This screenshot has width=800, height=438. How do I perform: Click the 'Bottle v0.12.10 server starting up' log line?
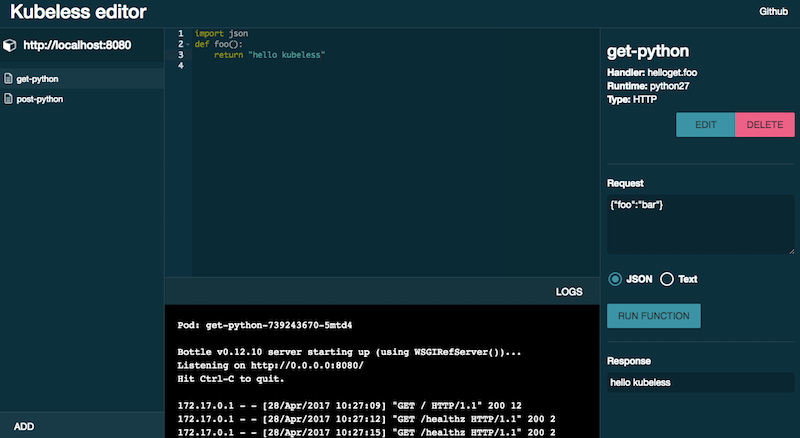tap(349, 352)
